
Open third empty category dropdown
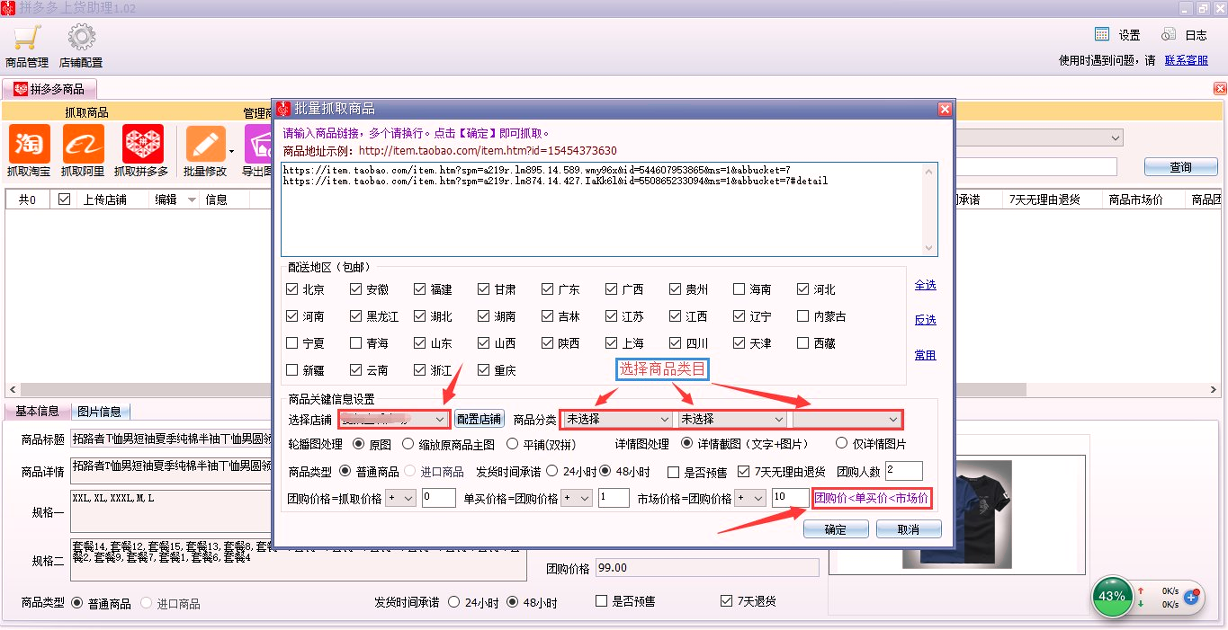tap(847, 419)
